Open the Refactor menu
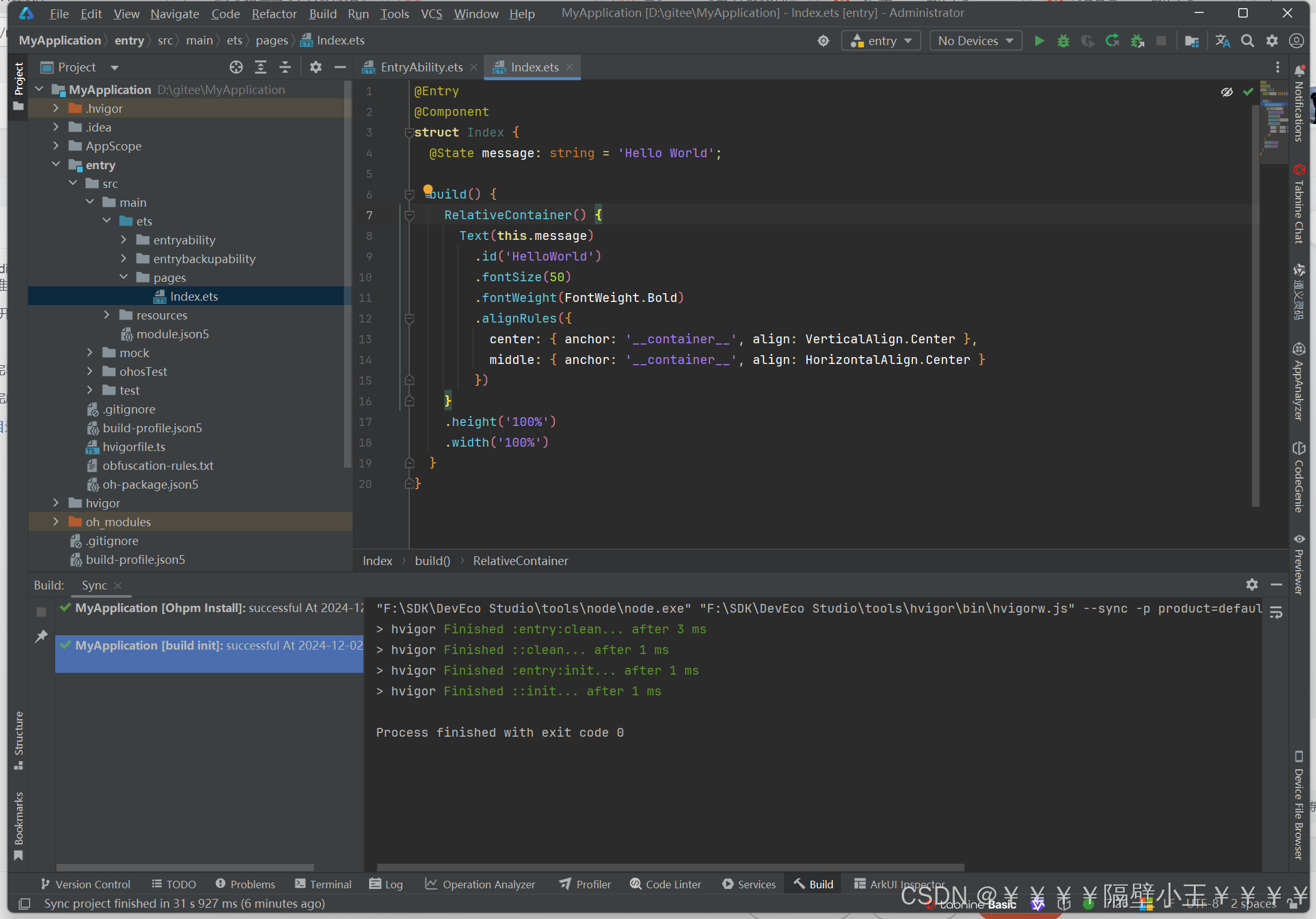The width and height of the screenshot is (1316, 919). 274,13
